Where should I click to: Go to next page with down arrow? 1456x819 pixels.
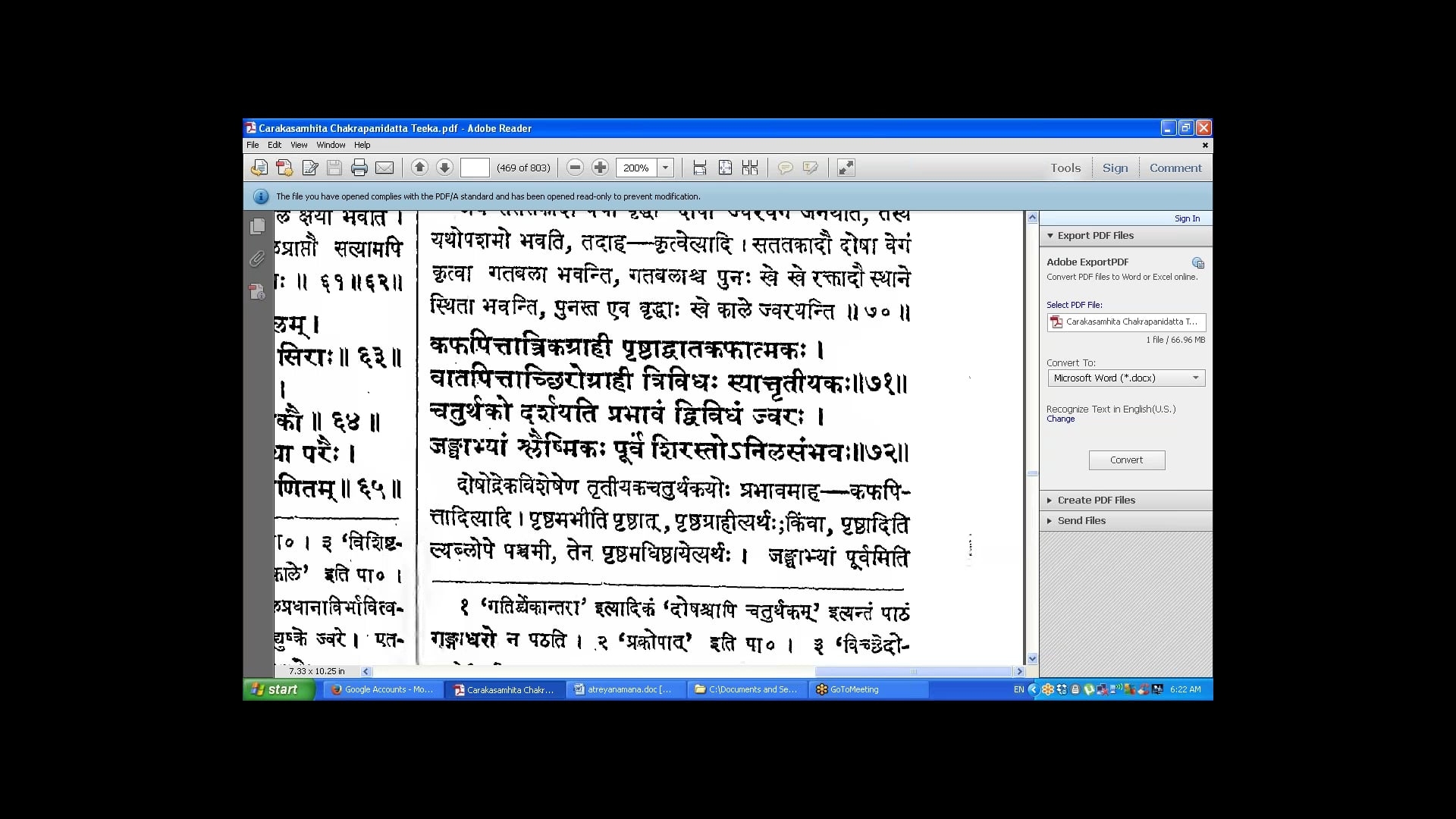coord(444,168)
